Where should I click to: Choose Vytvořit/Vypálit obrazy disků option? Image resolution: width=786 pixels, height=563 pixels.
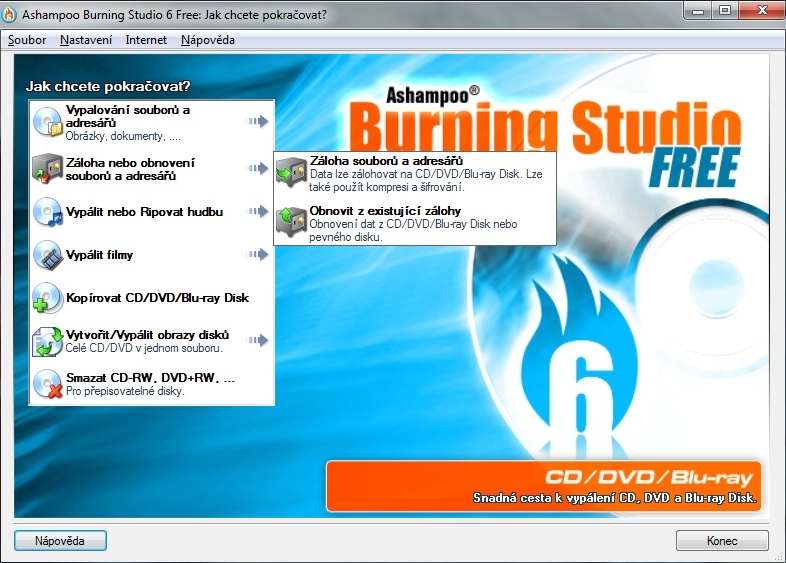[x=152, y=341]
